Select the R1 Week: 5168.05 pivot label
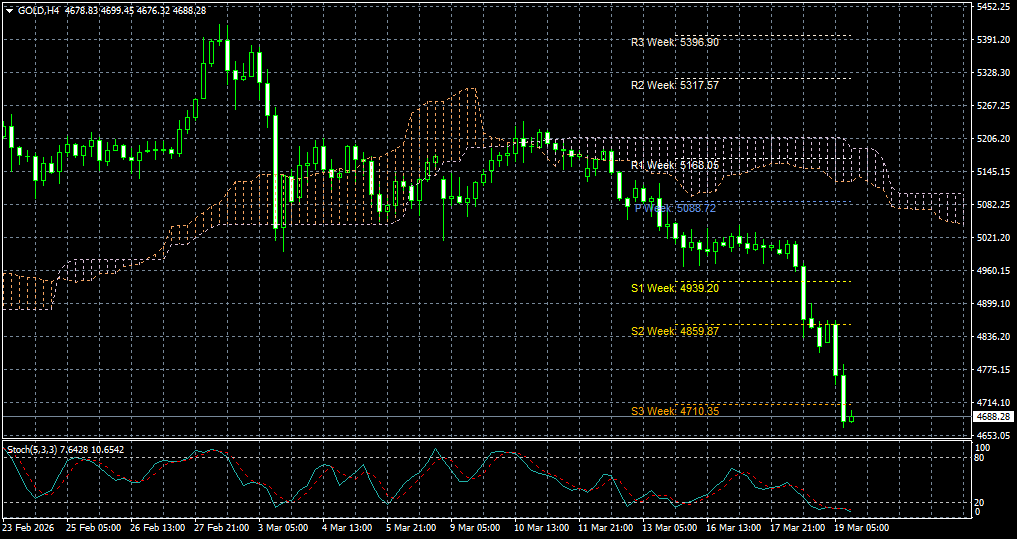Screen dimensions: 1017x539 click(675, 165)
